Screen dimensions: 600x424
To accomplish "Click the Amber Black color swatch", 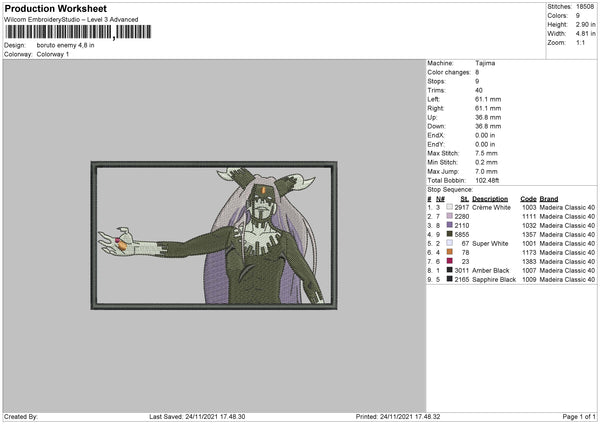I will click(x=449, y=270).
